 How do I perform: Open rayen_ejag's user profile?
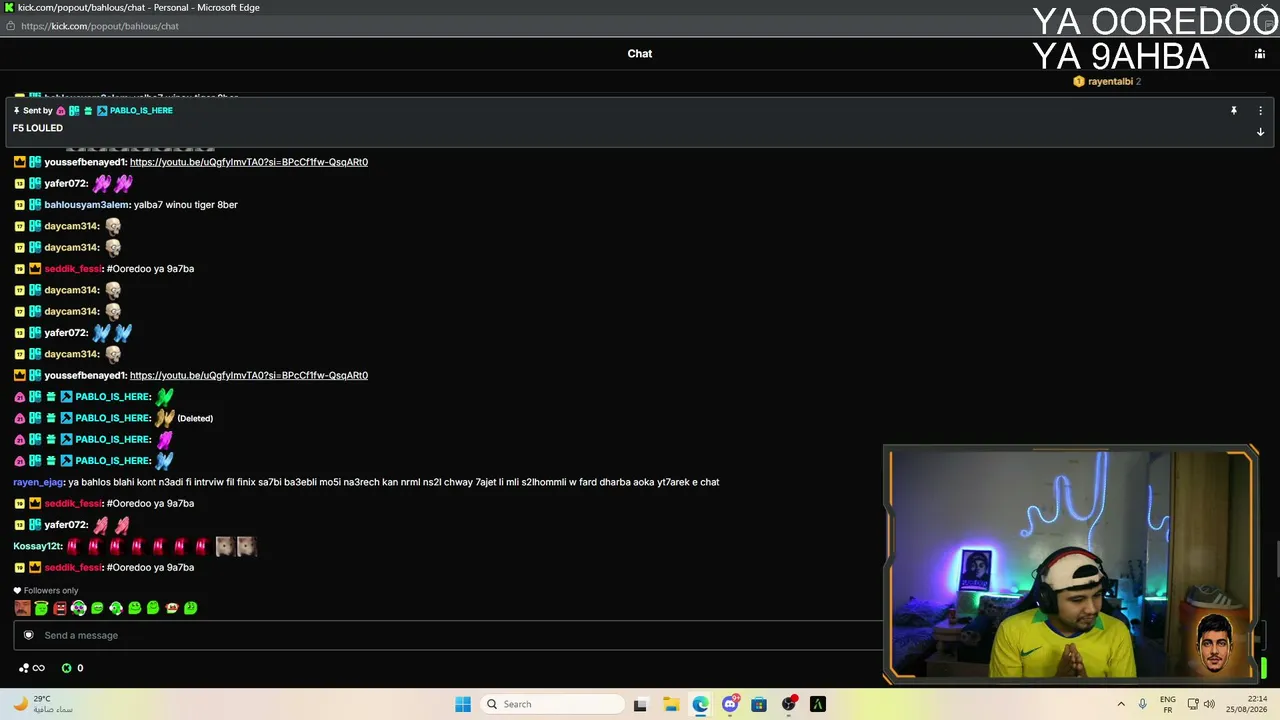click(38, 482)
